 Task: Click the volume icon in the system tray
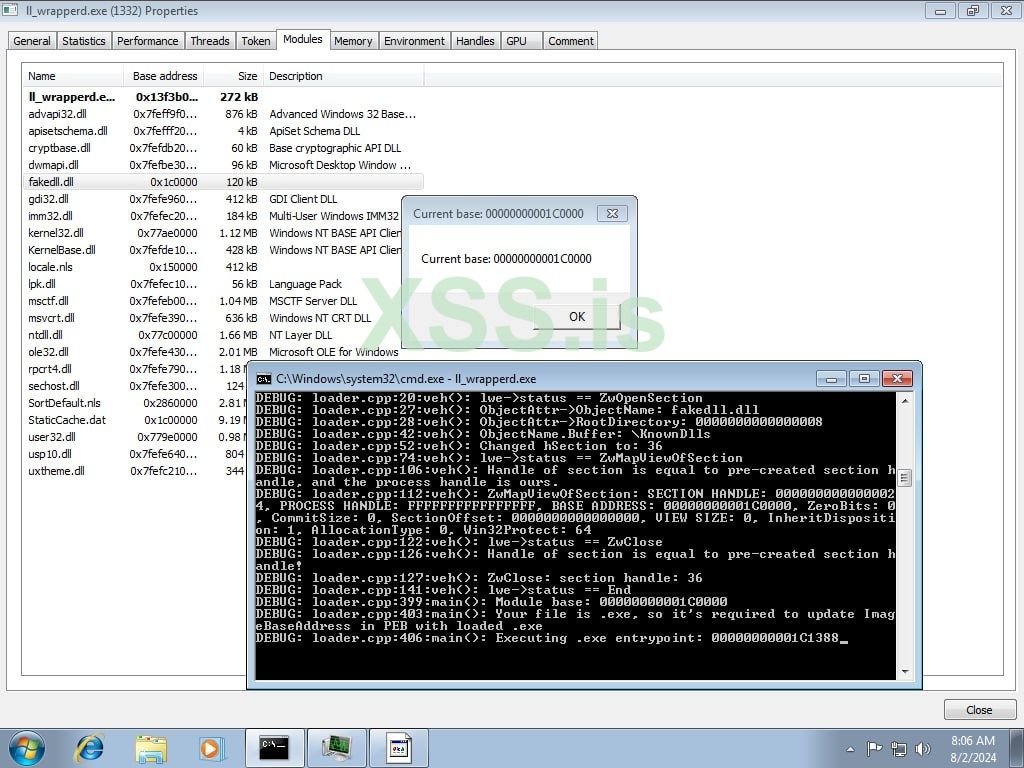tap(922, 748)
